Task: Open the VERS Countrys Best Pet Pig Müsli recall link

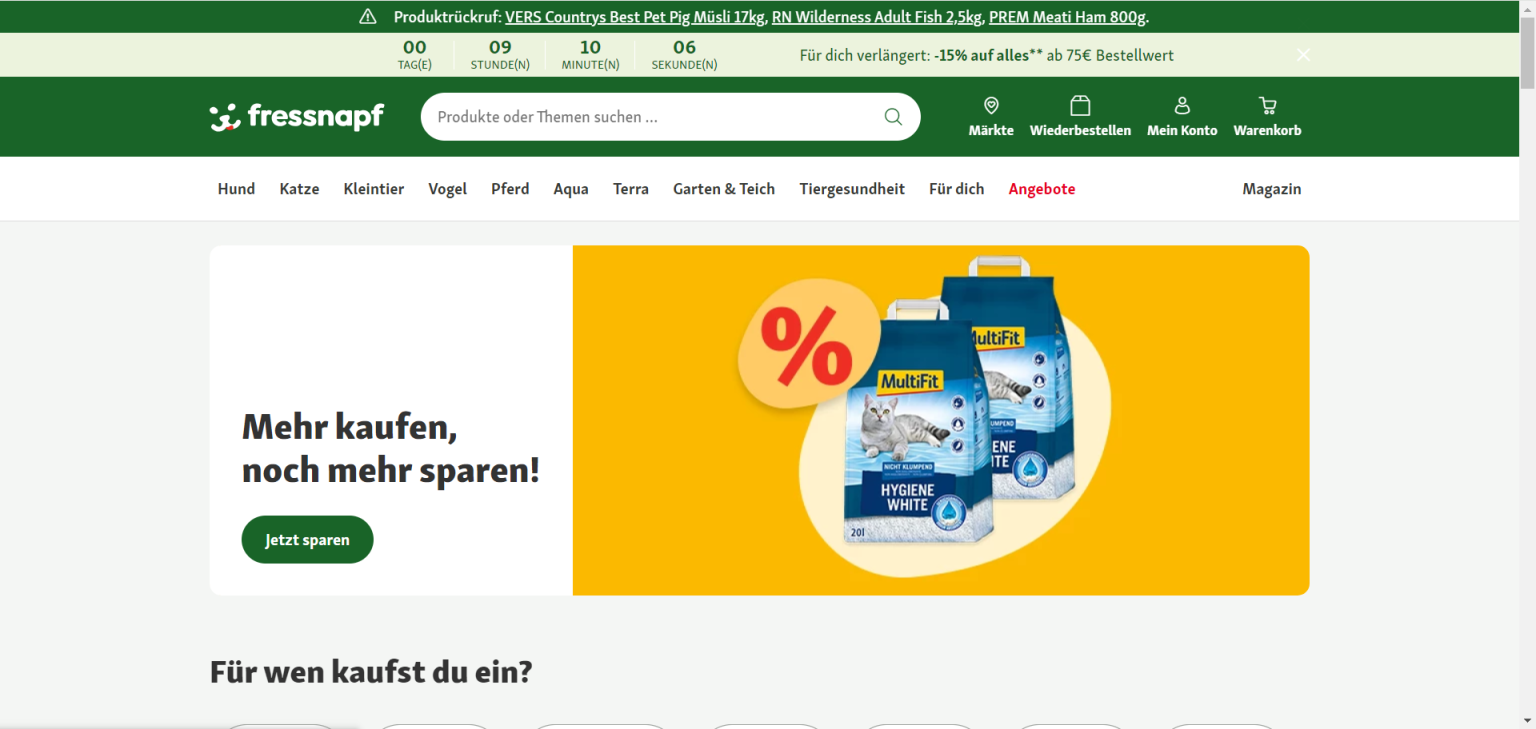Action: (635, 17)
